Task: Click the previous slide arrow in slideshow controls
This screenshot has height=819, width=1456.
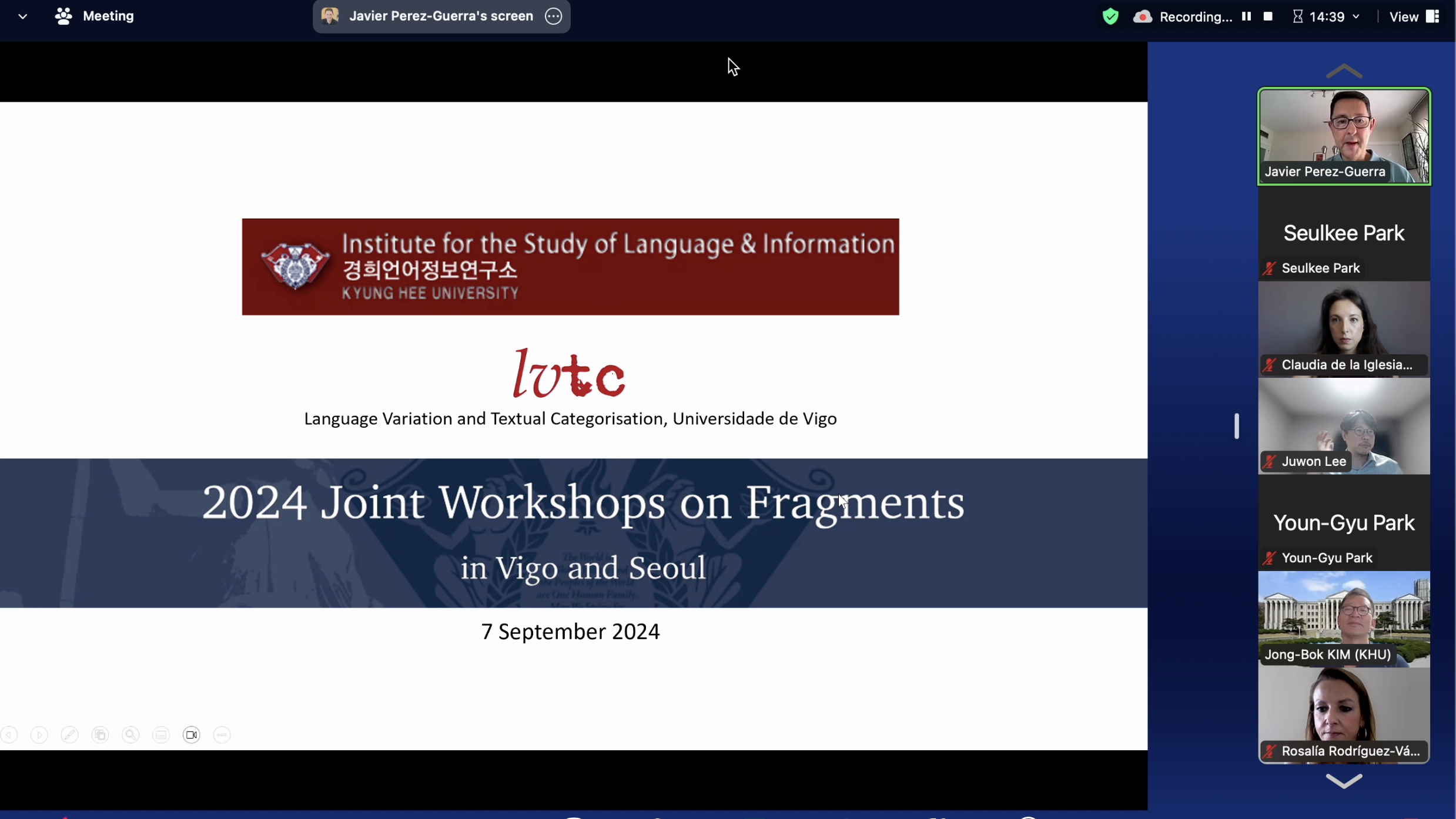Action: [x=9, y=735]
